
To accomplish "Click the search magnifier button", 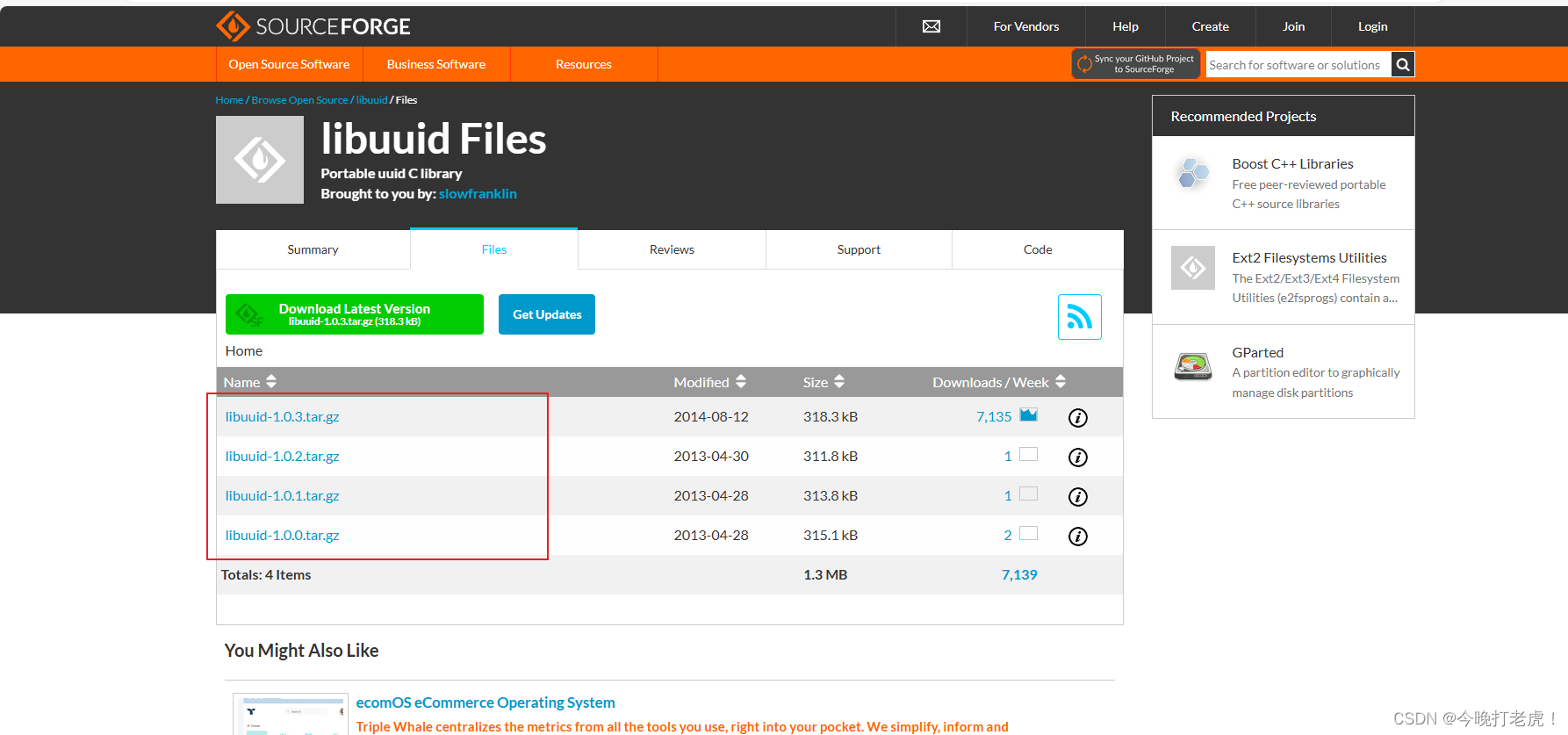I will click(1403, 64).
